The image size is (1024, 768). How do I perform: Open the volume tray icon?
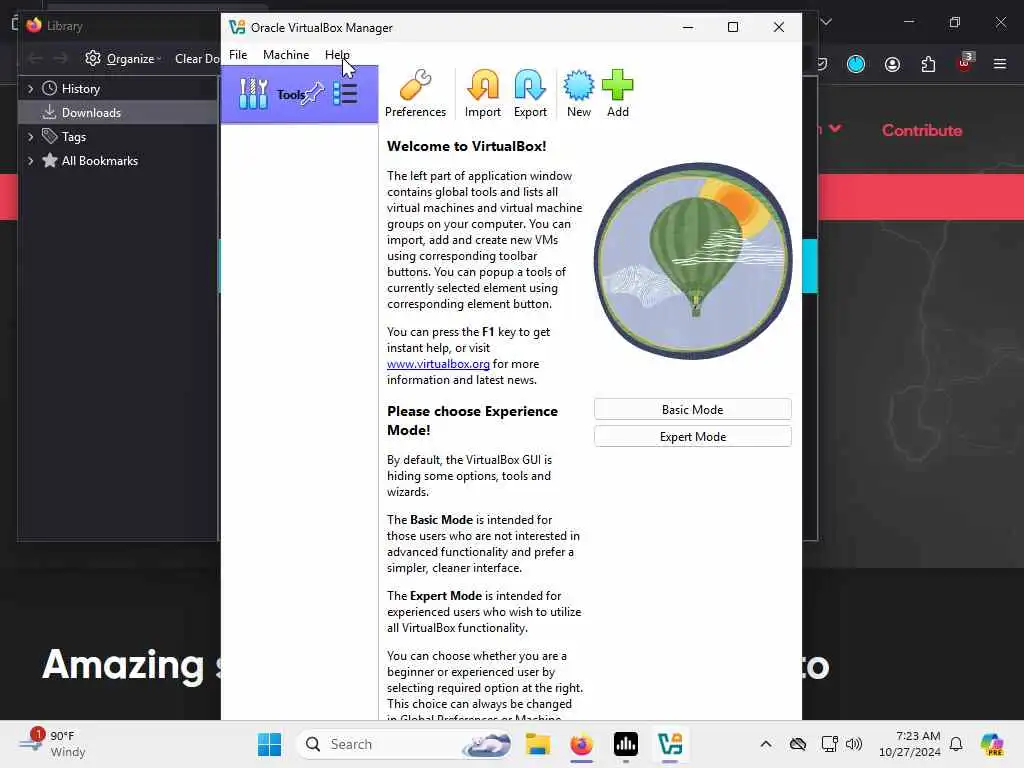854,744
